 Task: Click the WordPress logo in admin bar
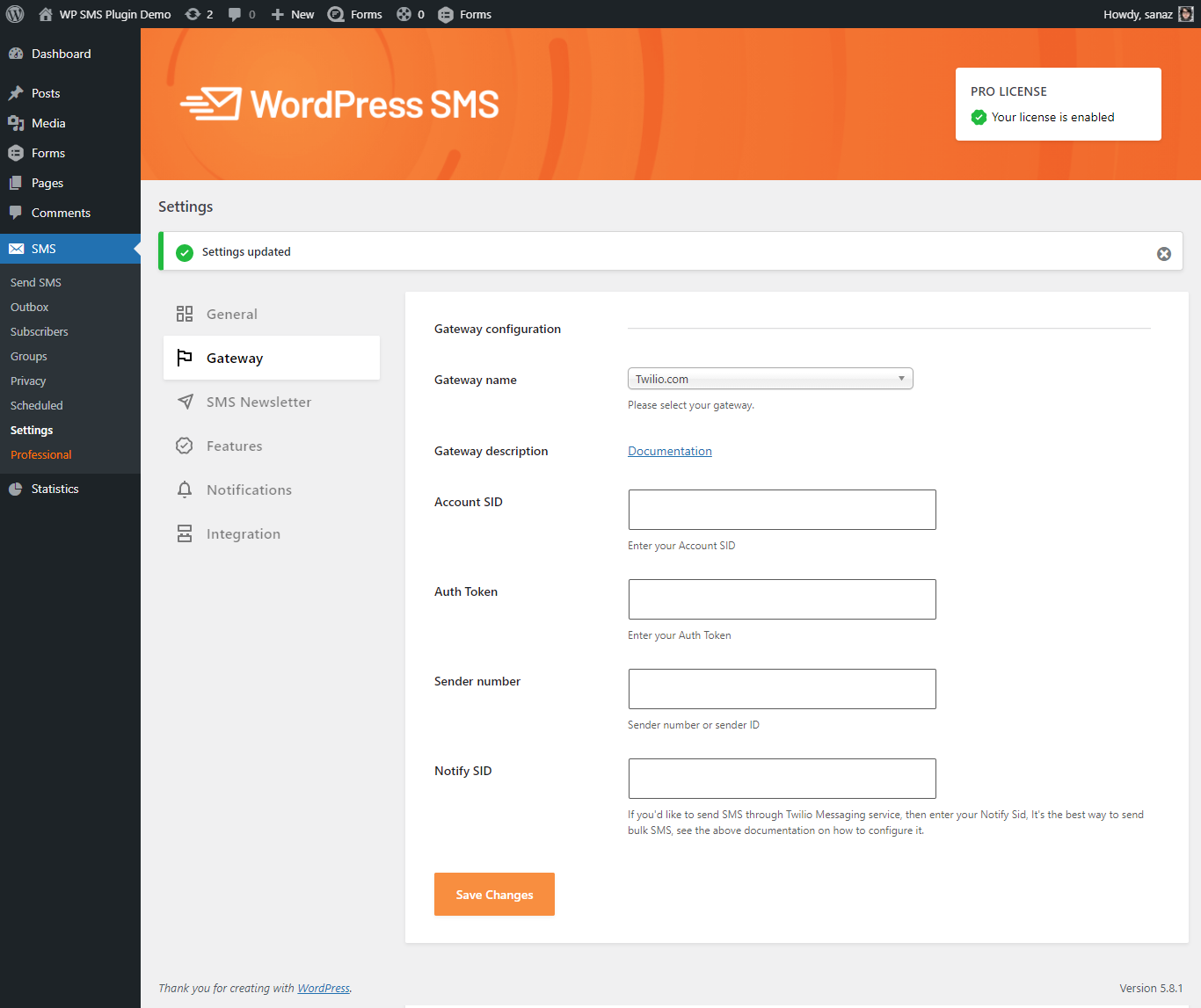point(15,14)
